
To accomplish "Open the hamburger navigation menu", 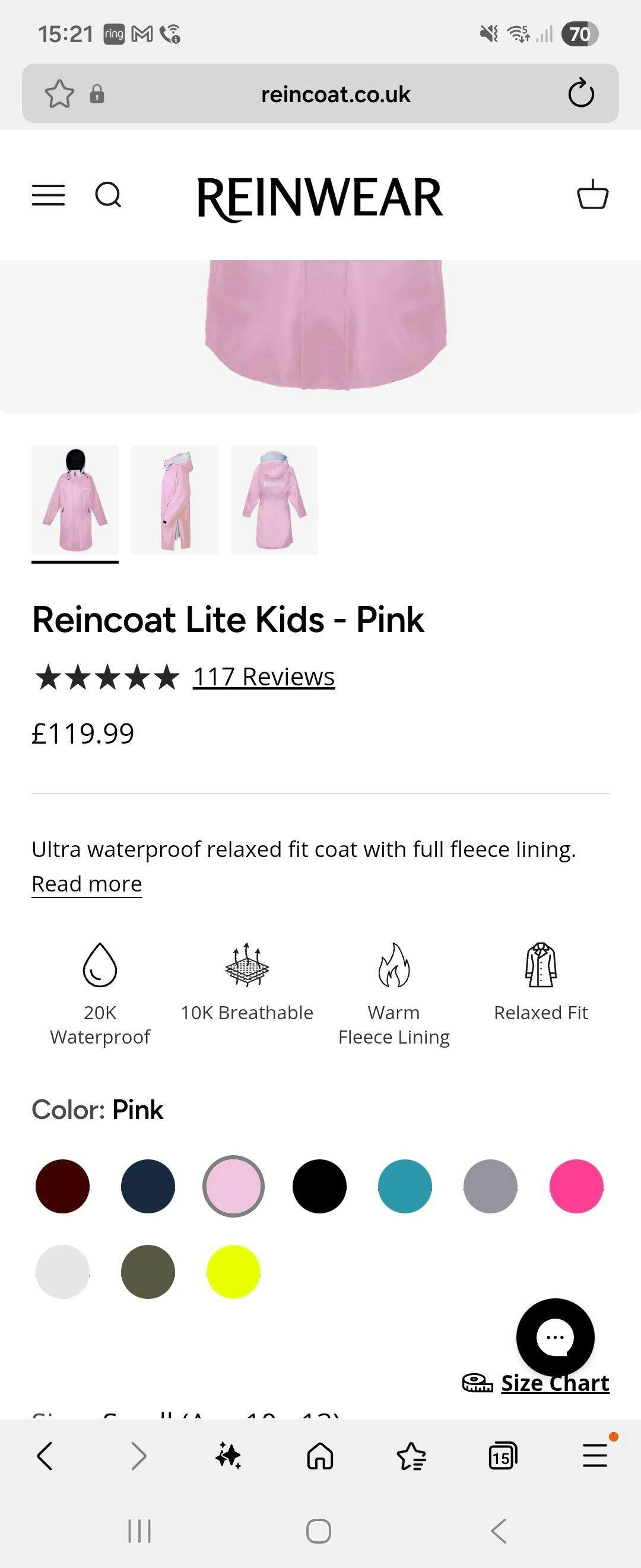I will (x=48, y=195).
